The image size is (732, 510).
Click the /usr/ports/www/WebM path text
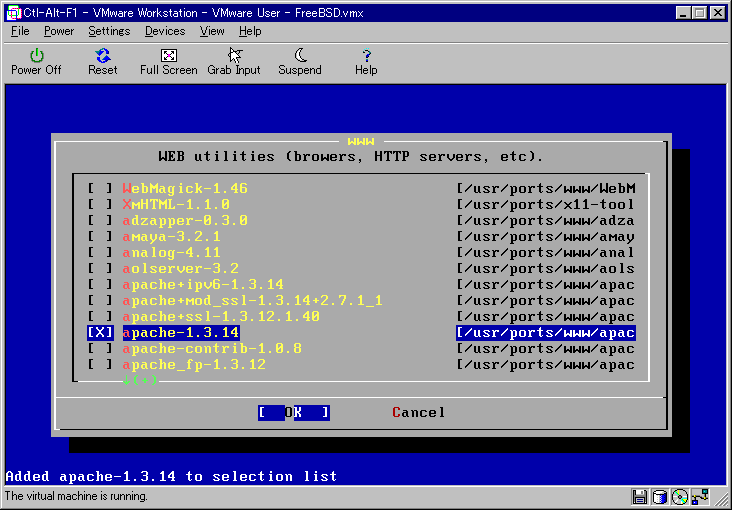(x=546, y=189)
